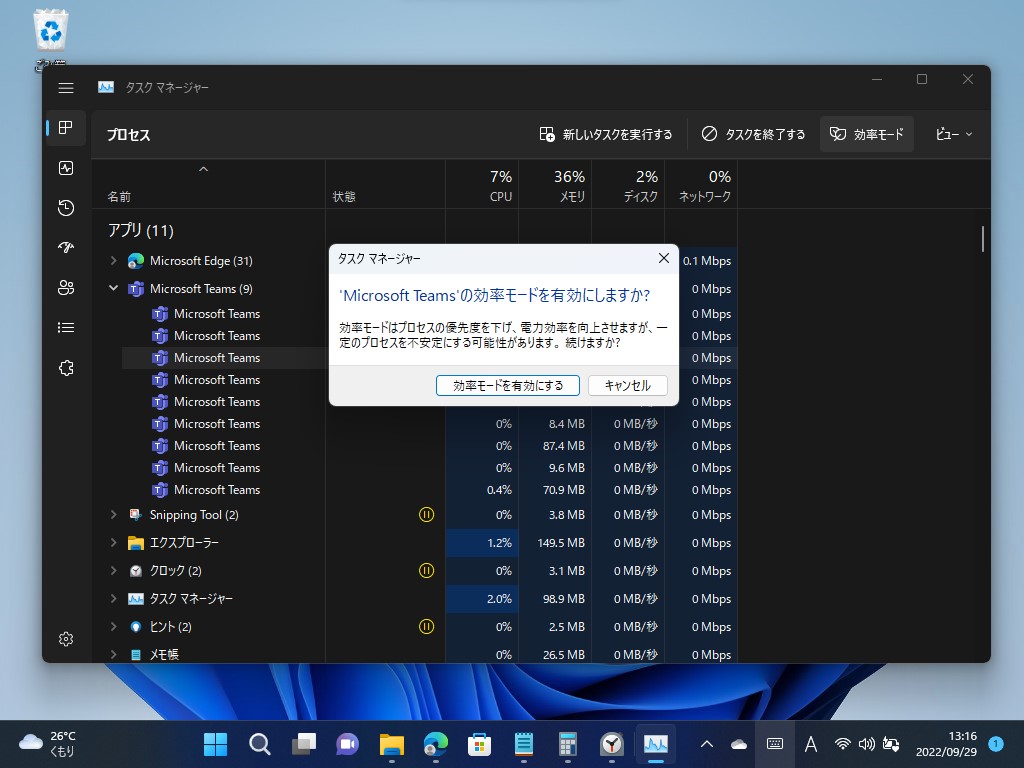Viewport: 1024px width, 768px height.
Task: Select the Microsoft Edge (31) app icon row
Action: (136, 261)
